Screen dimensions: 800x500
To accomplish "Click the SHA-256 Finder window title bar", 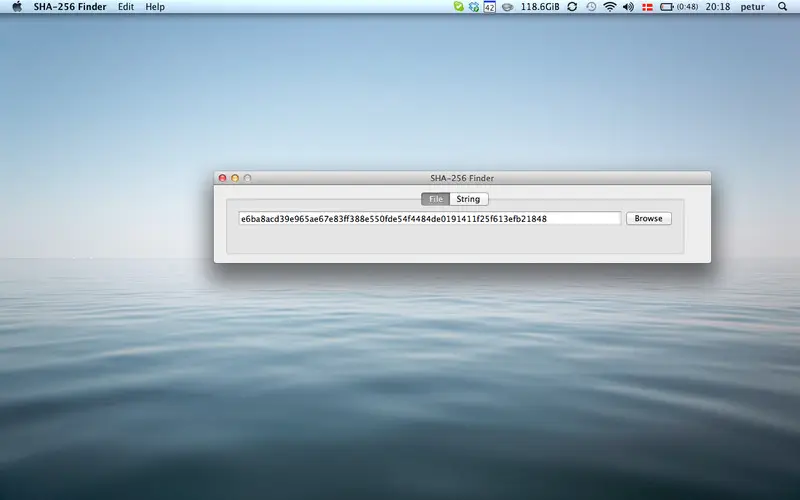I will pyautogui.click(x=462, y=178).
